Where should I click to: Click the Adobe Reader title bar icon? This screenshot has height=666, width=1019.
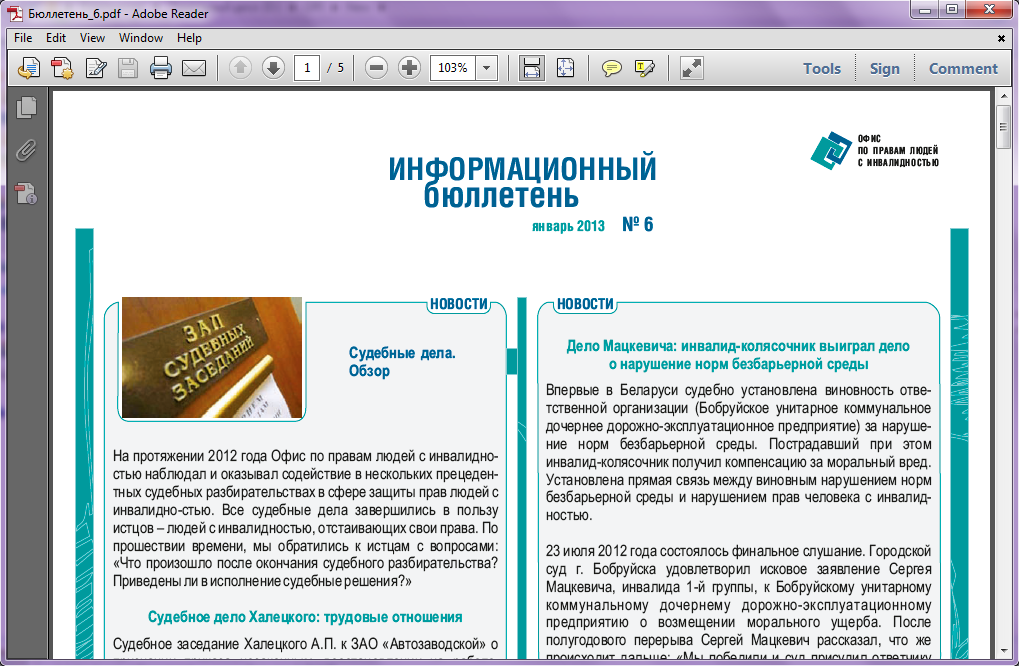tap(15, 13)
